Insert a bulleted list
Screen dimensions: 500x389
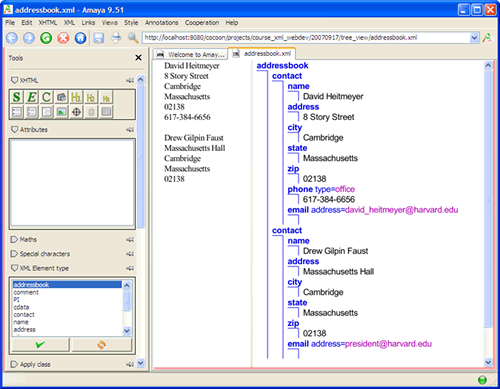[x=17, y=112]
